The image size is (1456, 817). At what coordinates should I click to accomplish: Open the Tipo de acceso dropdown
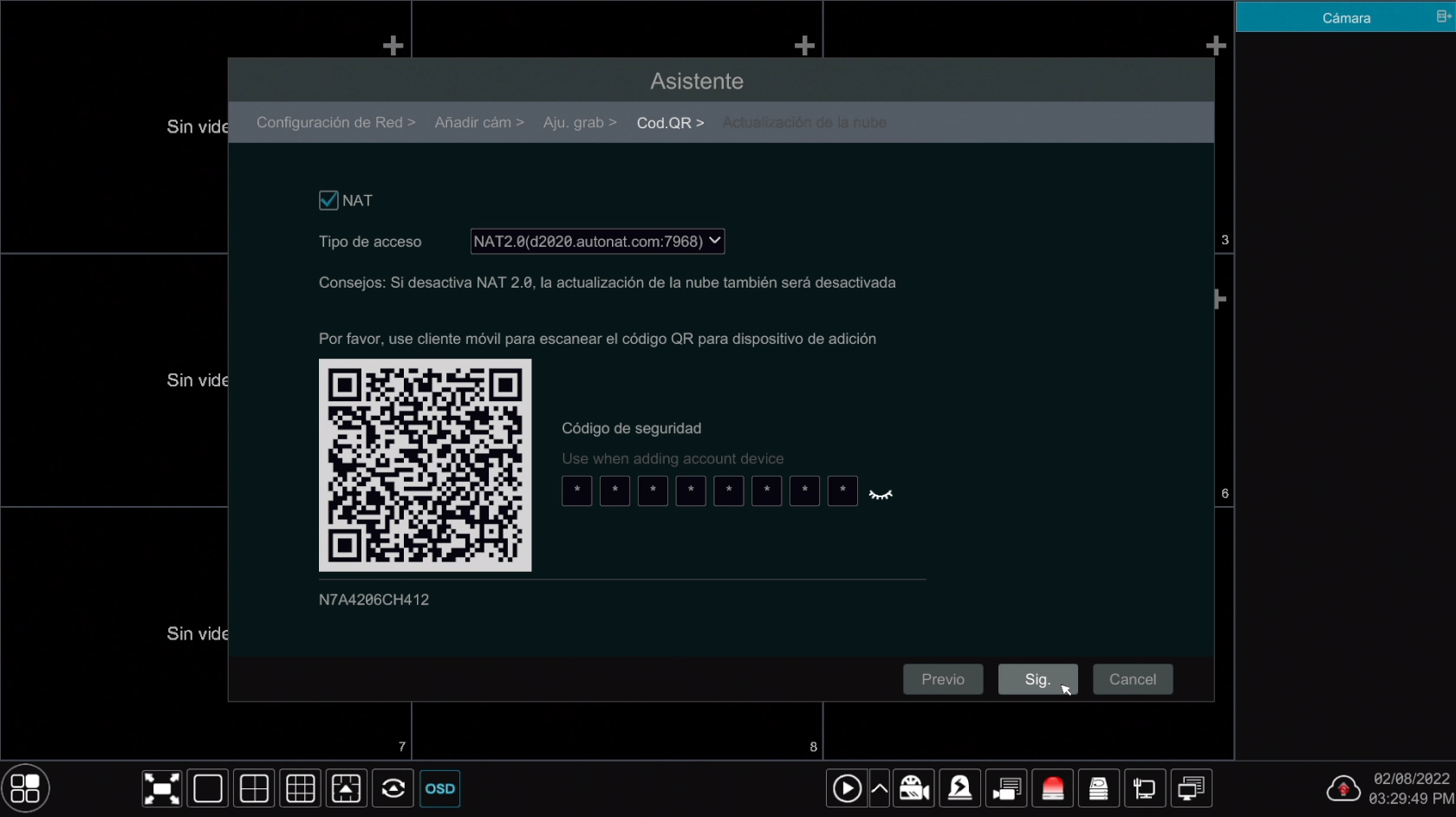click(597, 241)
